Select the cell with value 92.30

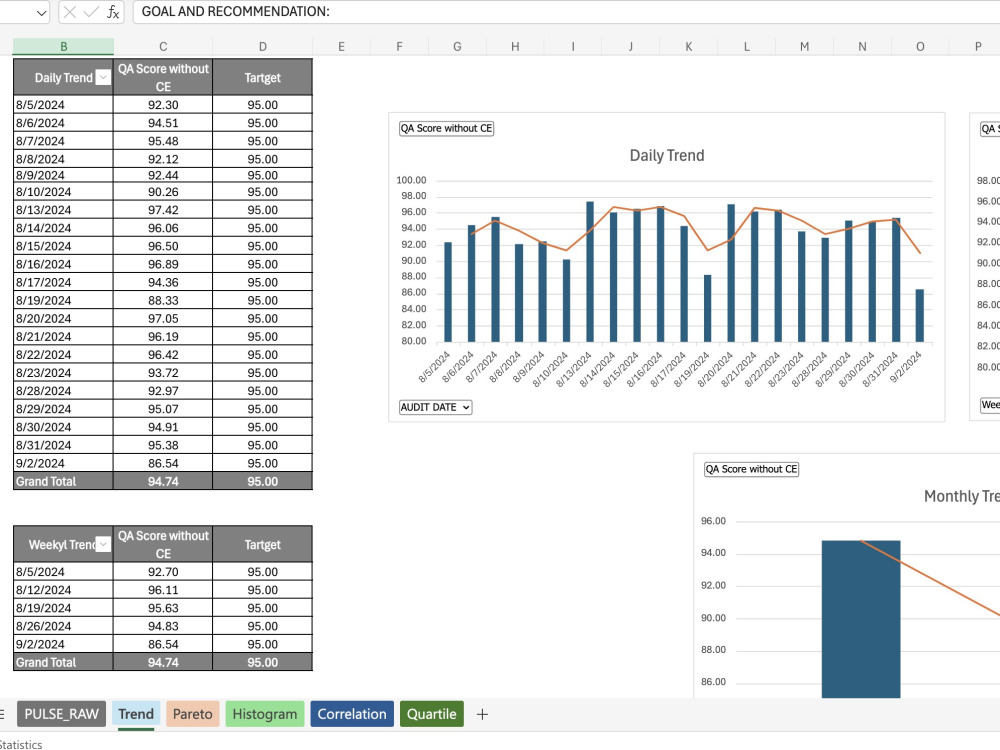pyautogui.click(x=163, y=105)
